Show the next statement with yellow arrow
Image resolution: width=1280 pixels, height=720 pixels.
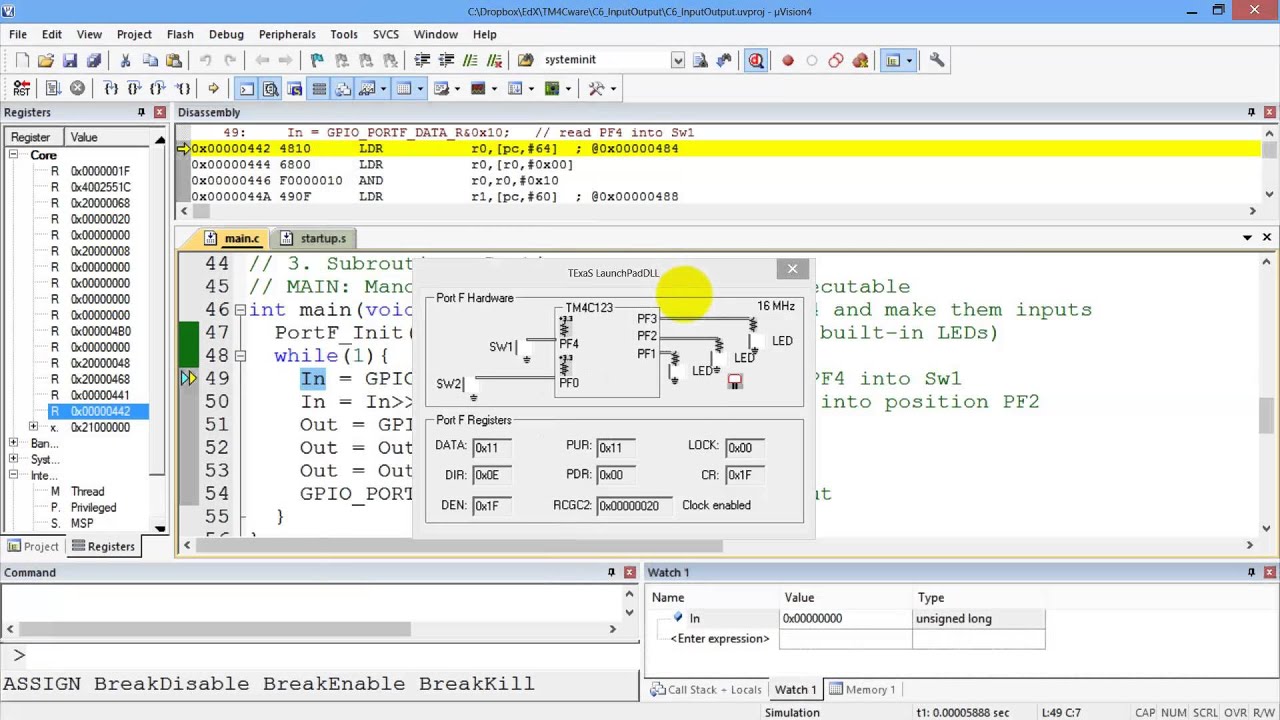tap(213, 89)
